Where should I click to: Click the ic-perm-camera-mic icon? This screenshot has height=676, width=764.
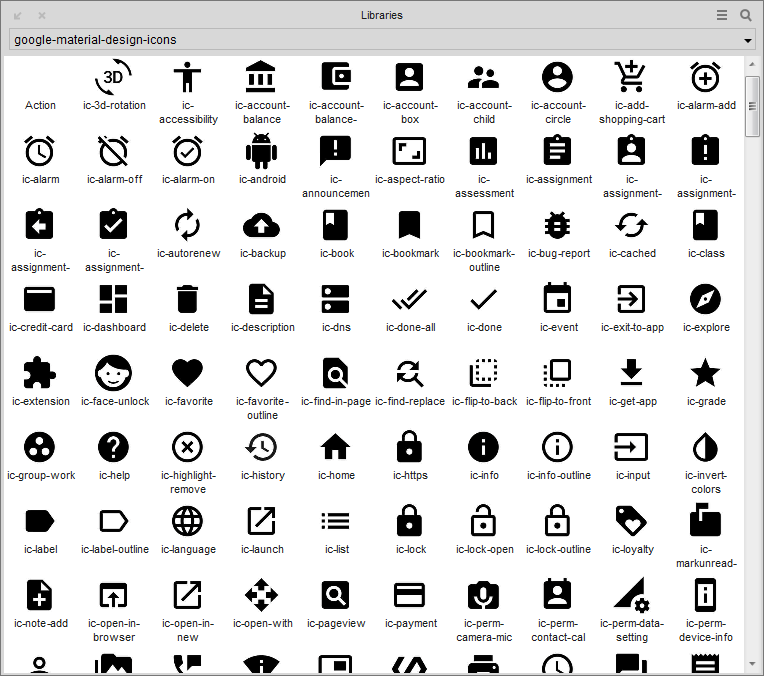tap(483, 595)
